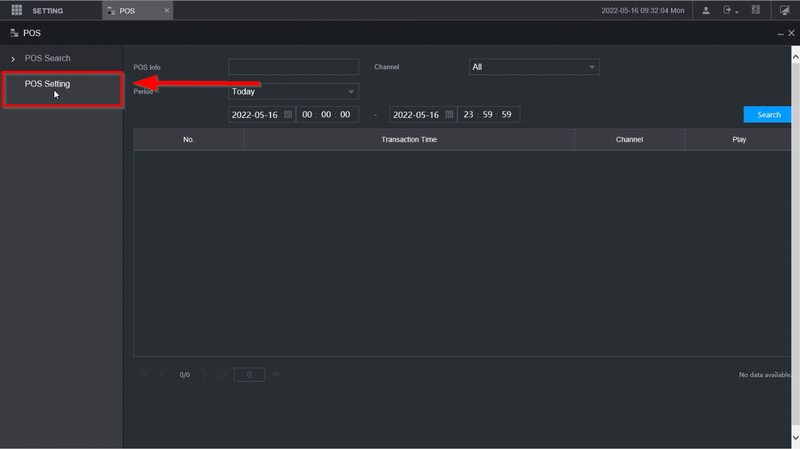Image resolution: width=800 pixels, height=449 pixels.
Task: Click the blue Search button
Action: (768, 114)
